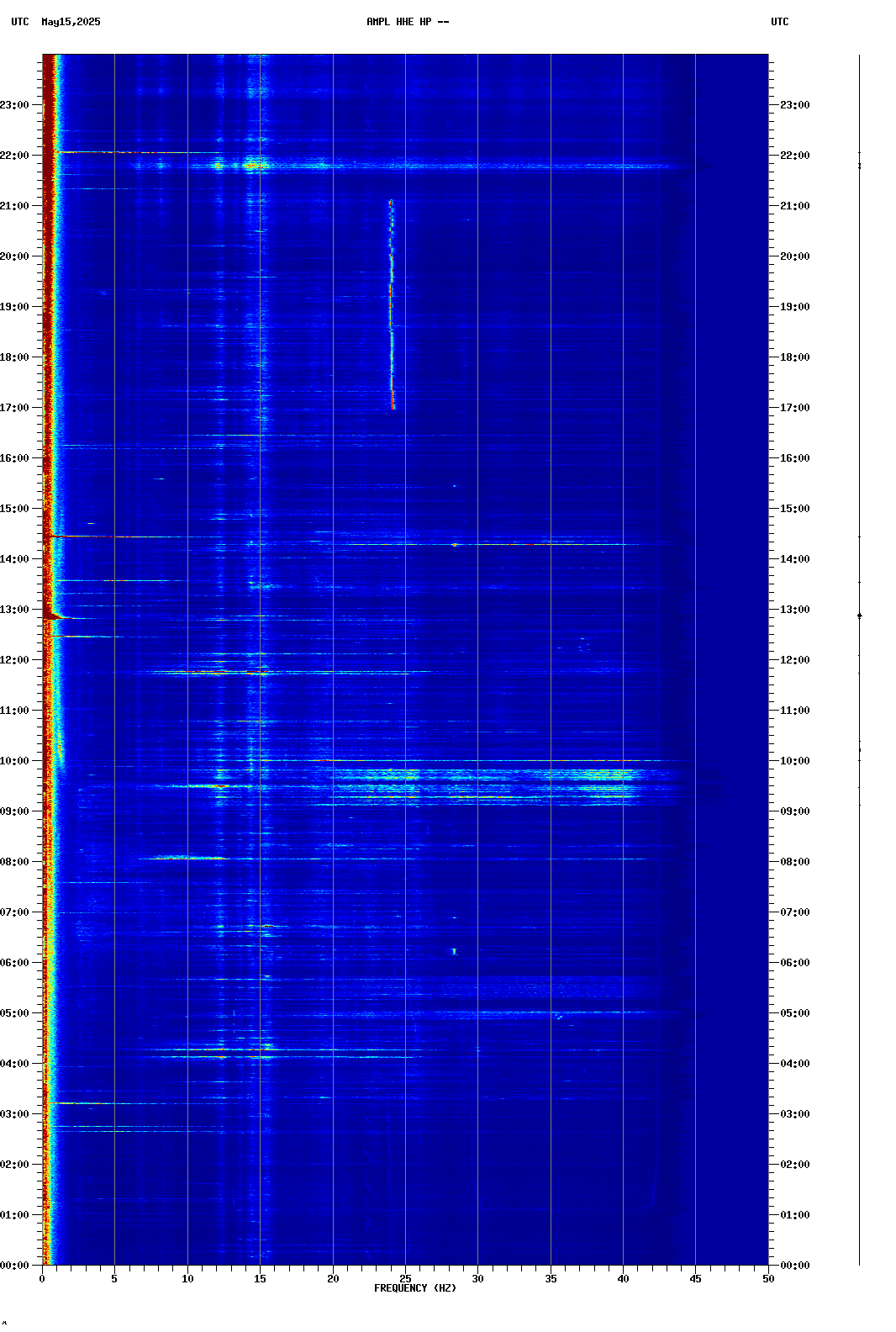
Task: Select the 35 Hz frequency tick label
Action: (x=551, y=1279)
